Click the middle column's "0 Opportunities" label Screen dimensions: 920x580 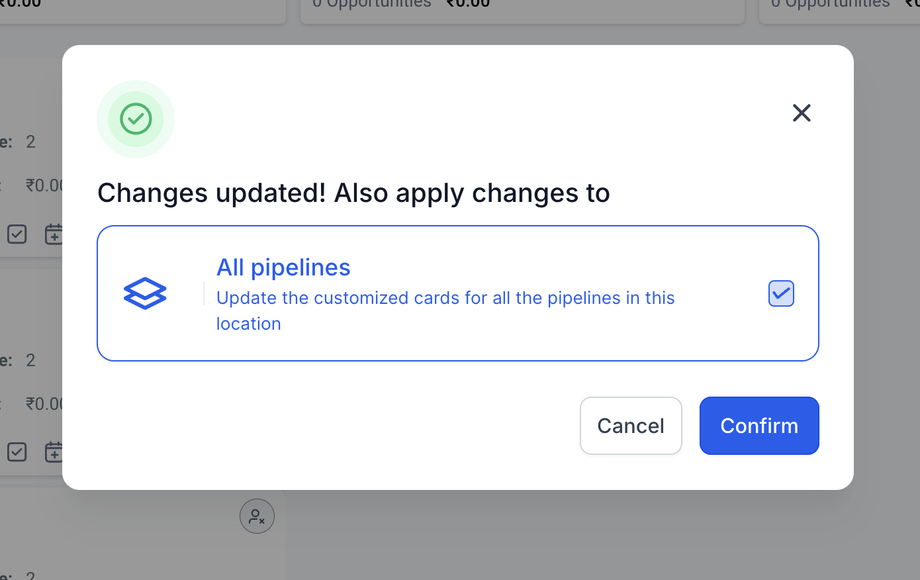click(372, 4)
